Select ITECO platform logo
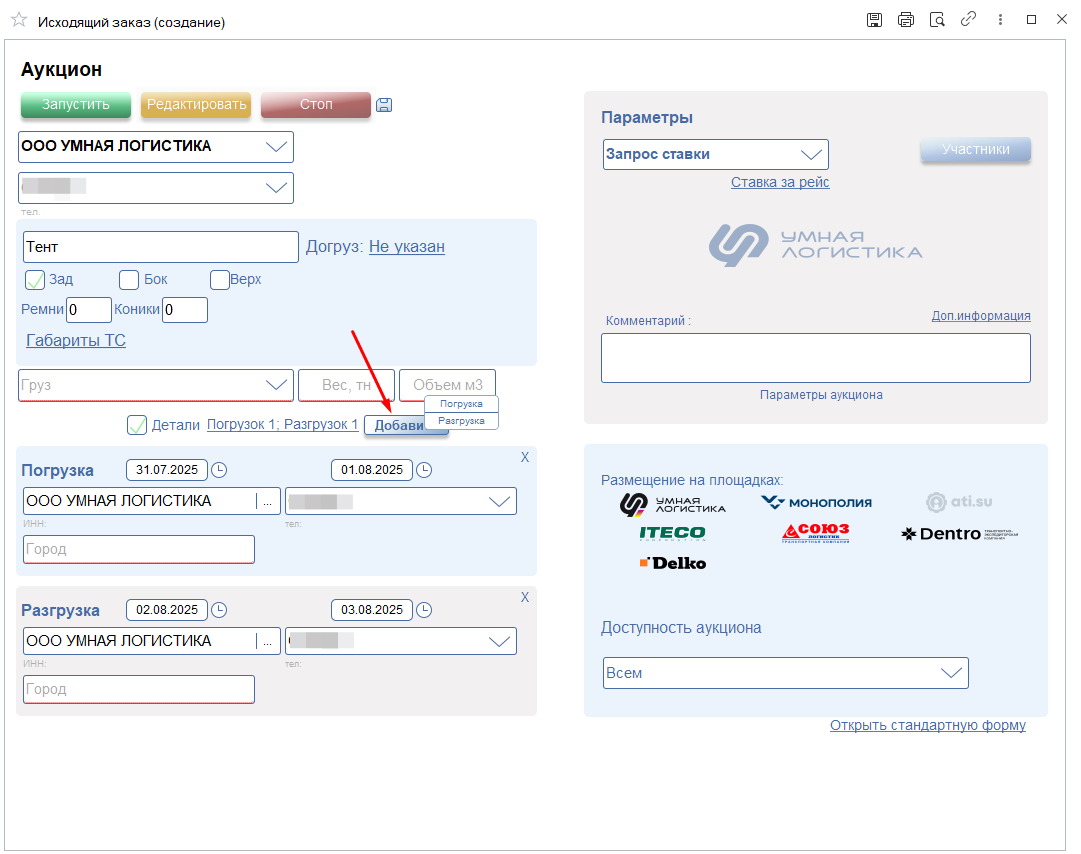Screen dimensions: 1081x854 click(x=672, y=533)
